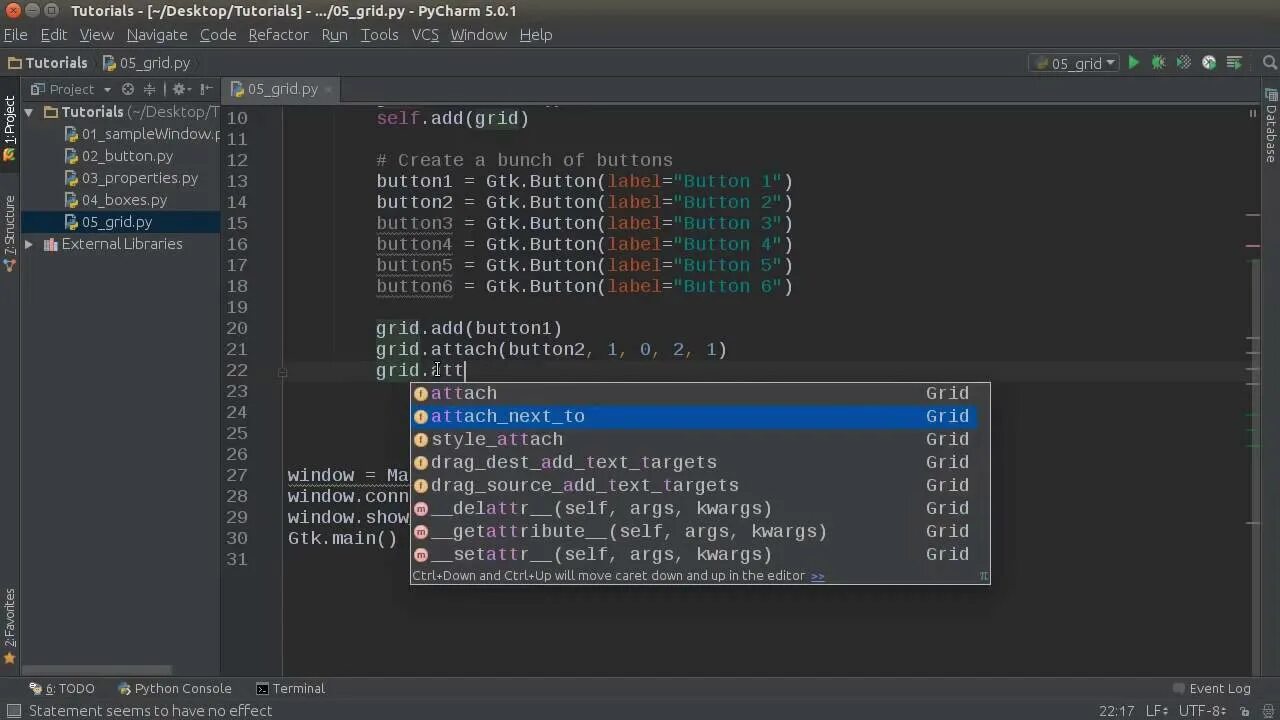Open the View menu
Screen dimensions: 1280x720
[97, 34]
